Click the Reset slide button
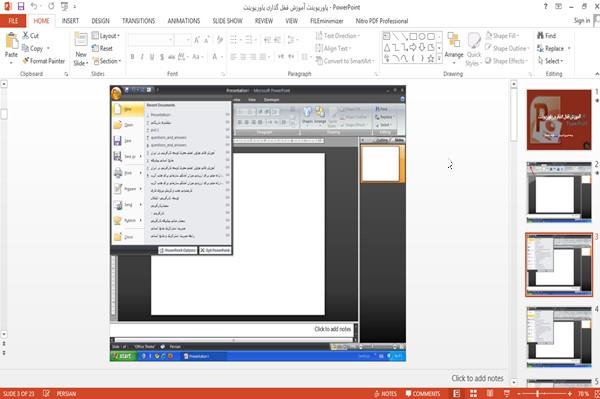This screenshot has height=399, width=600. 102,49
